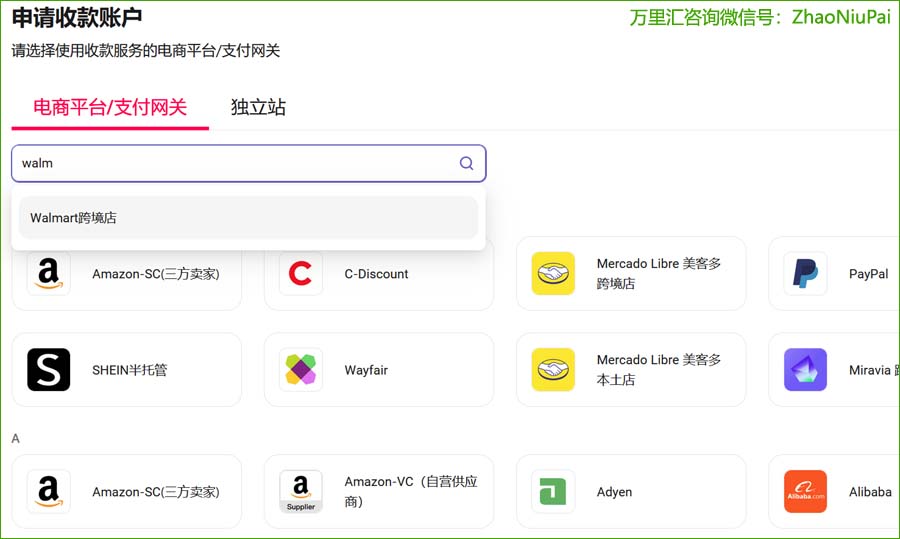Choose Amazon-VC（自营供应商）card
The image size is (900, 539).
[x=379, y=491]
